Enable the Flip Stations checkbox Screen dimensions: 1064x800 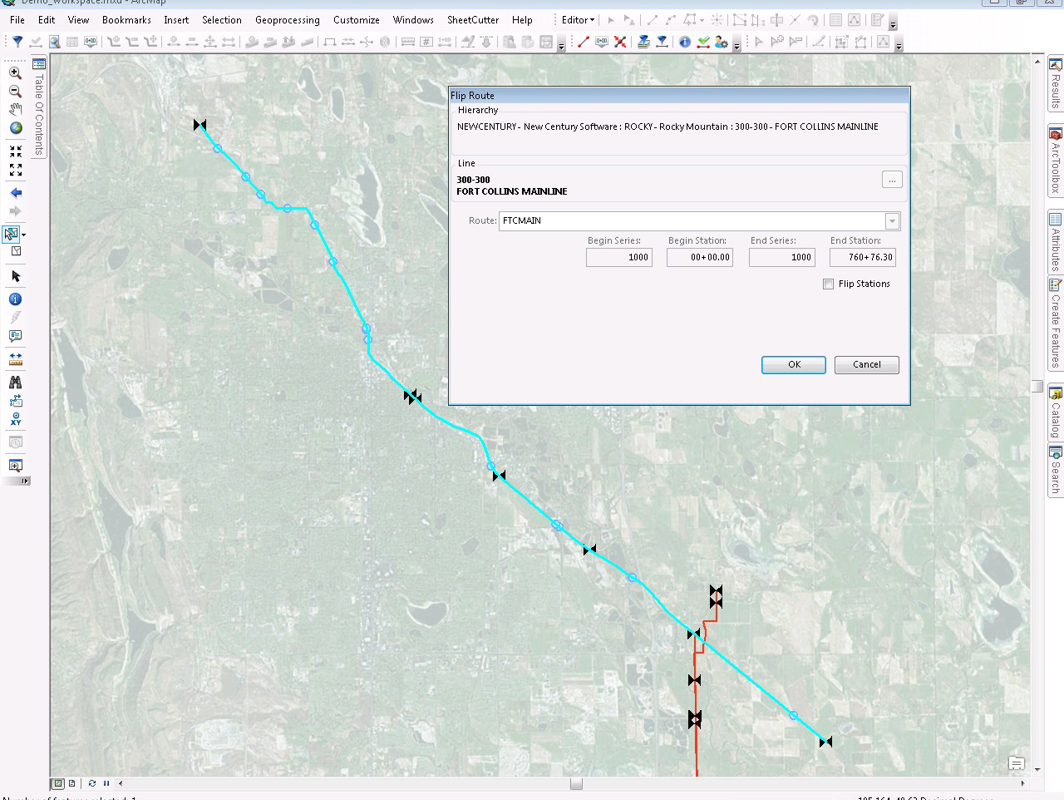[828, 284]
